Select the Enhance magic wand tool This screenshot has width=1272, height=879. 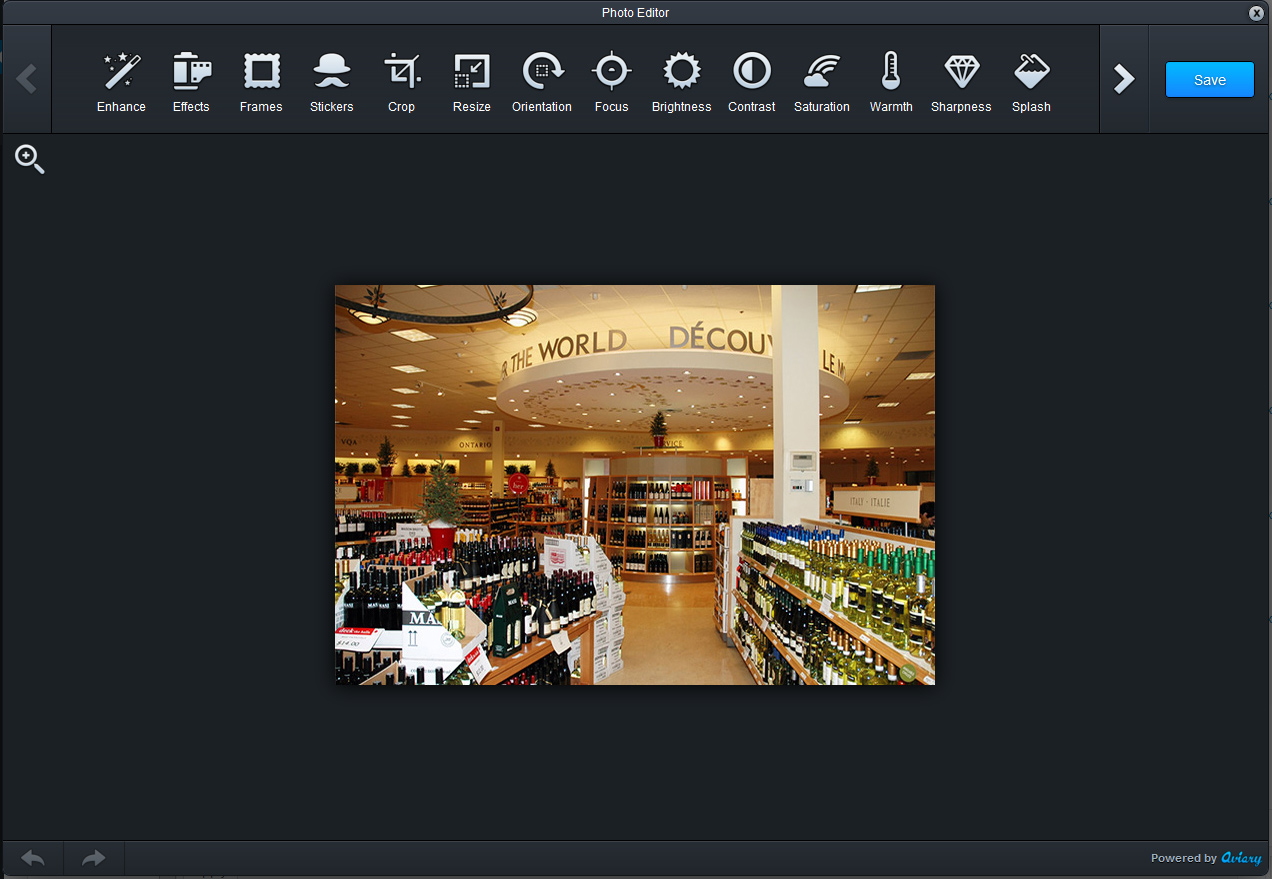(121, 81)
